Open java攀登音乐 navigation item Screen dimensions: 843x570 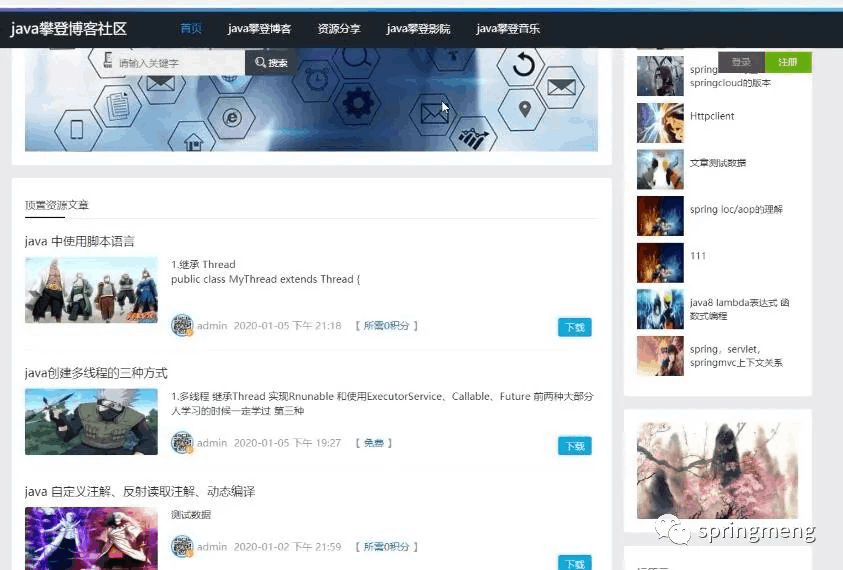pyautogui.click(x=508, y=28)
